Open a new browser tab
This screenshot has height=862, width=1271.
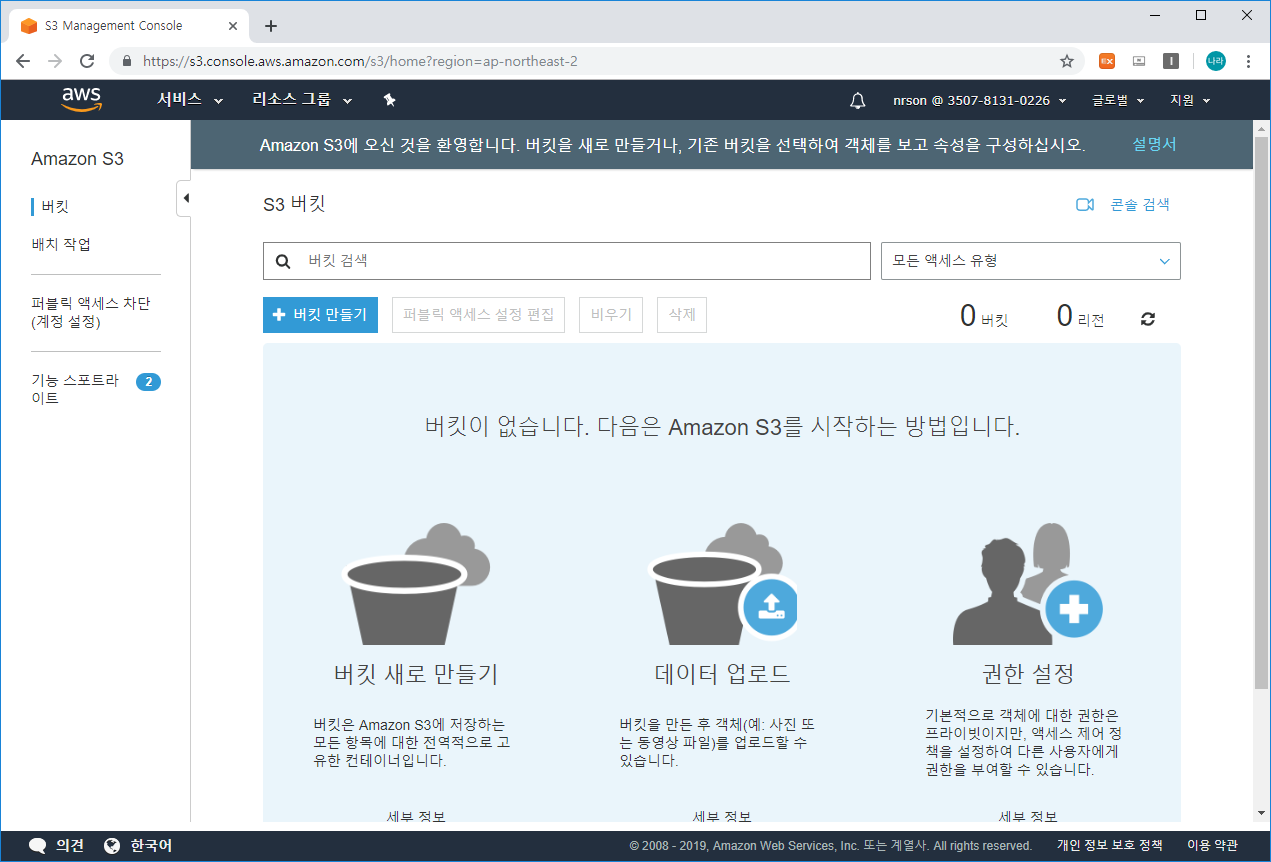click(x=270, y=26)
